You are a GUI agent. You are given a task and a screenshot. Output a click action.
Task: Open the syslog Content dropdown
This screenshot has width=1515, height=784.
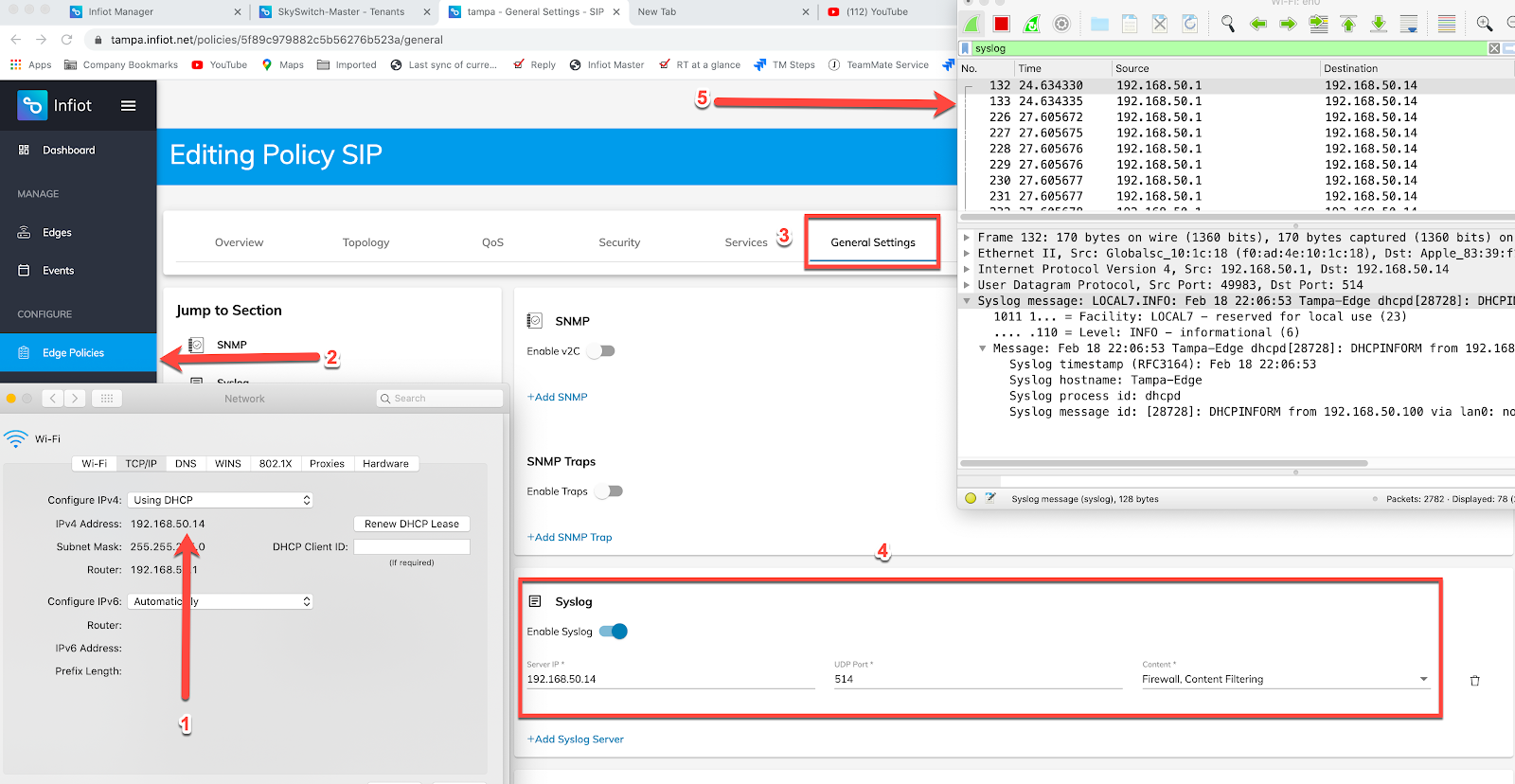tap(1286, 679)
